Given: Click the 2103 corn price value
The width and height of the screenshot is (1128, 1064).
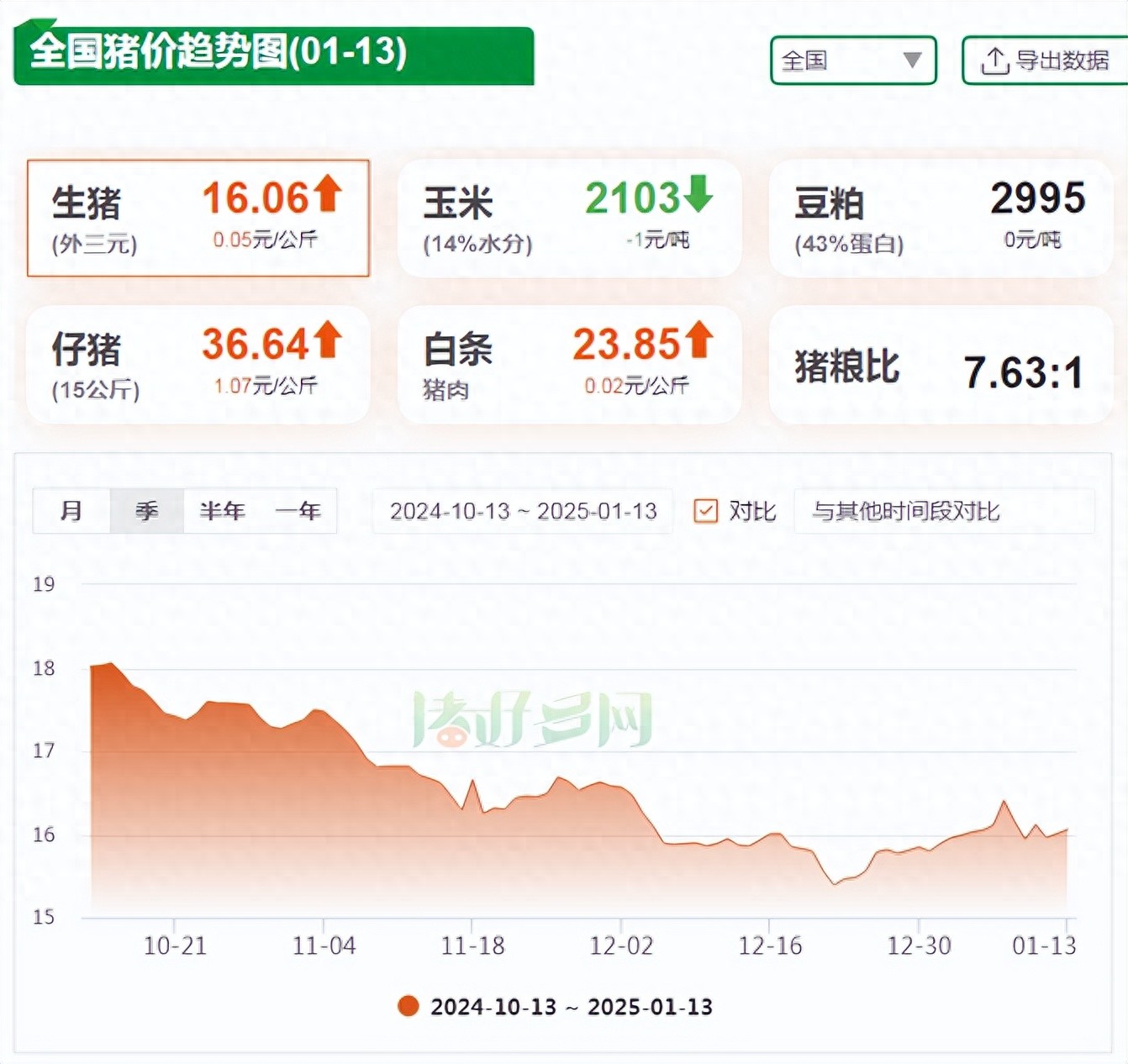Looking at the screenshot, I should [x=632, y=198].
